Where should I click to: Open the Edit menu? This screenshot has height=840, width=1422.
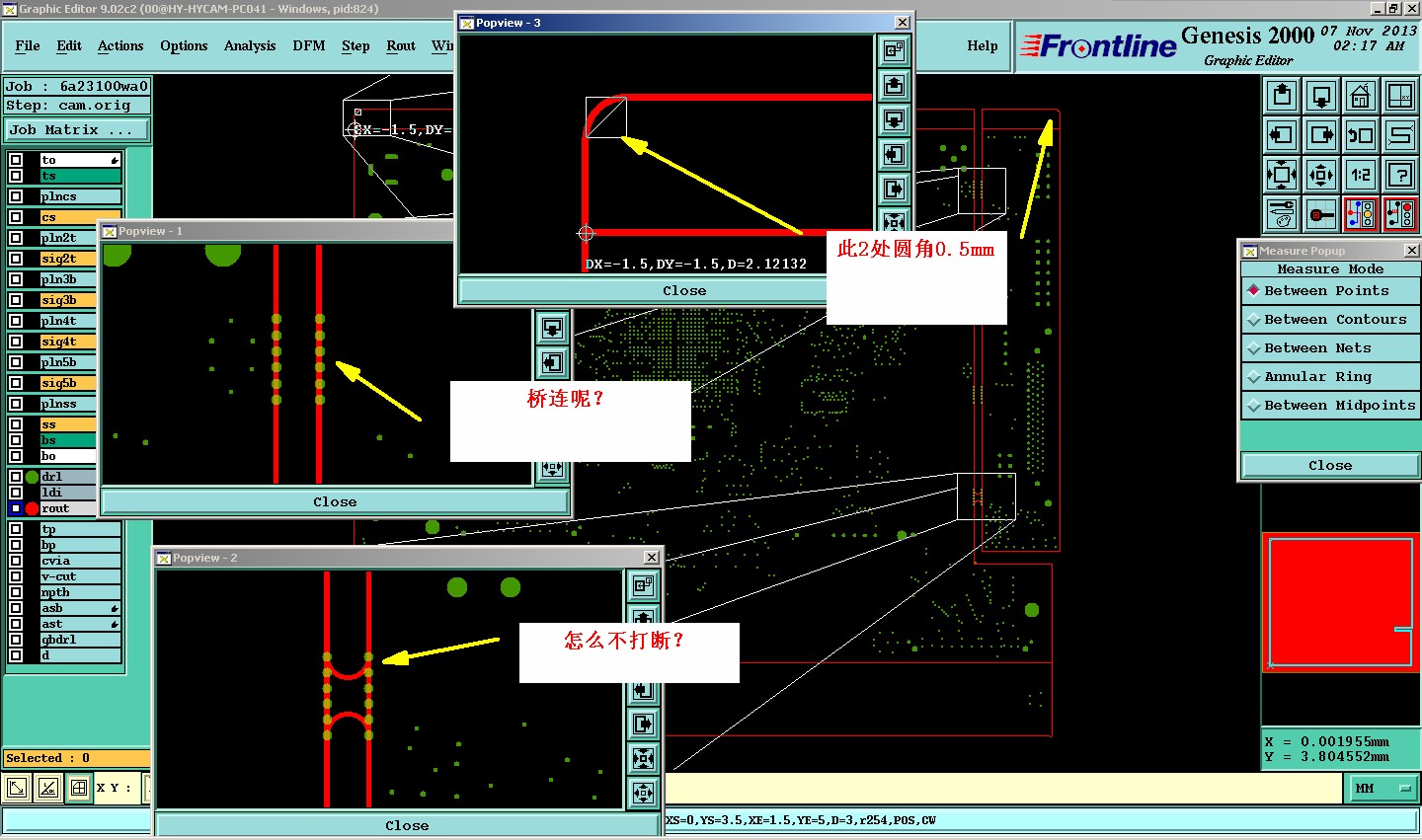click(x=69, y=46)
